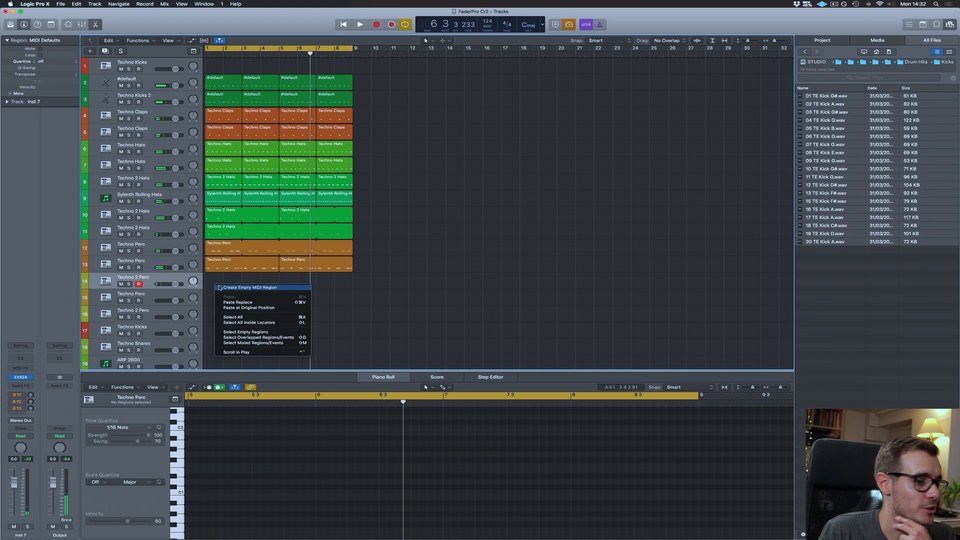Solo the Techno Kicks 2 track
960x540 pixels.
click(129, 102)
